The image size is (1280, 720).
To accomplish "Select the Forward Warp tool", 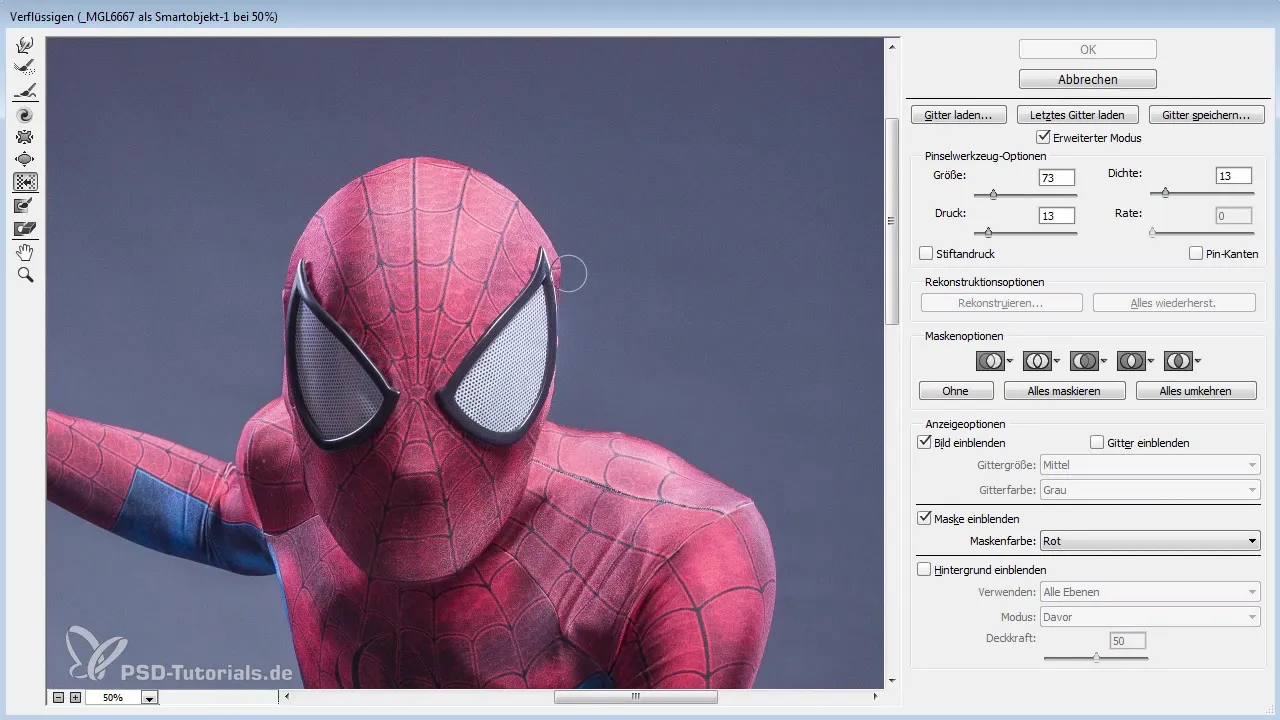I will coord(26,45).
